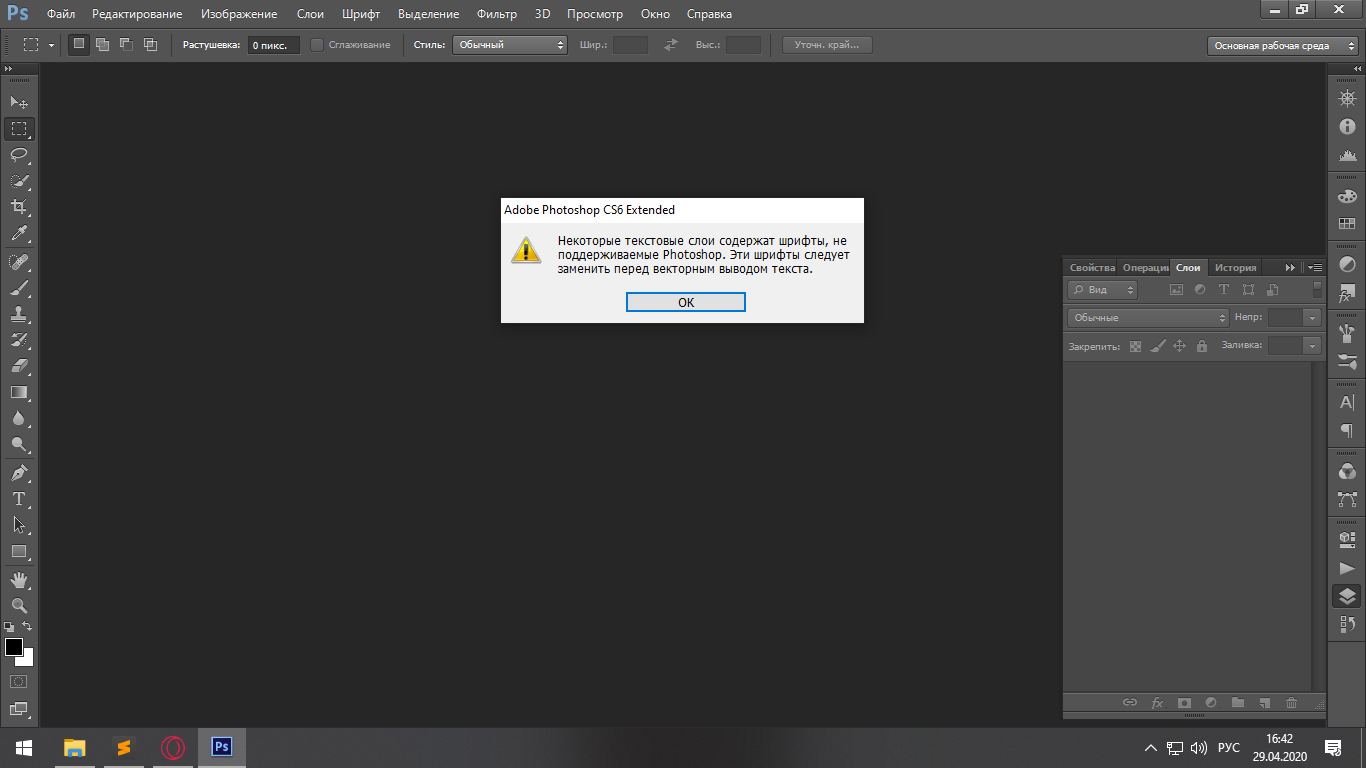The height and width of the screenshot is (768, 1366).
Task: Click the white background color swatch
Action: pyautogui.click(x=27, y=660)
